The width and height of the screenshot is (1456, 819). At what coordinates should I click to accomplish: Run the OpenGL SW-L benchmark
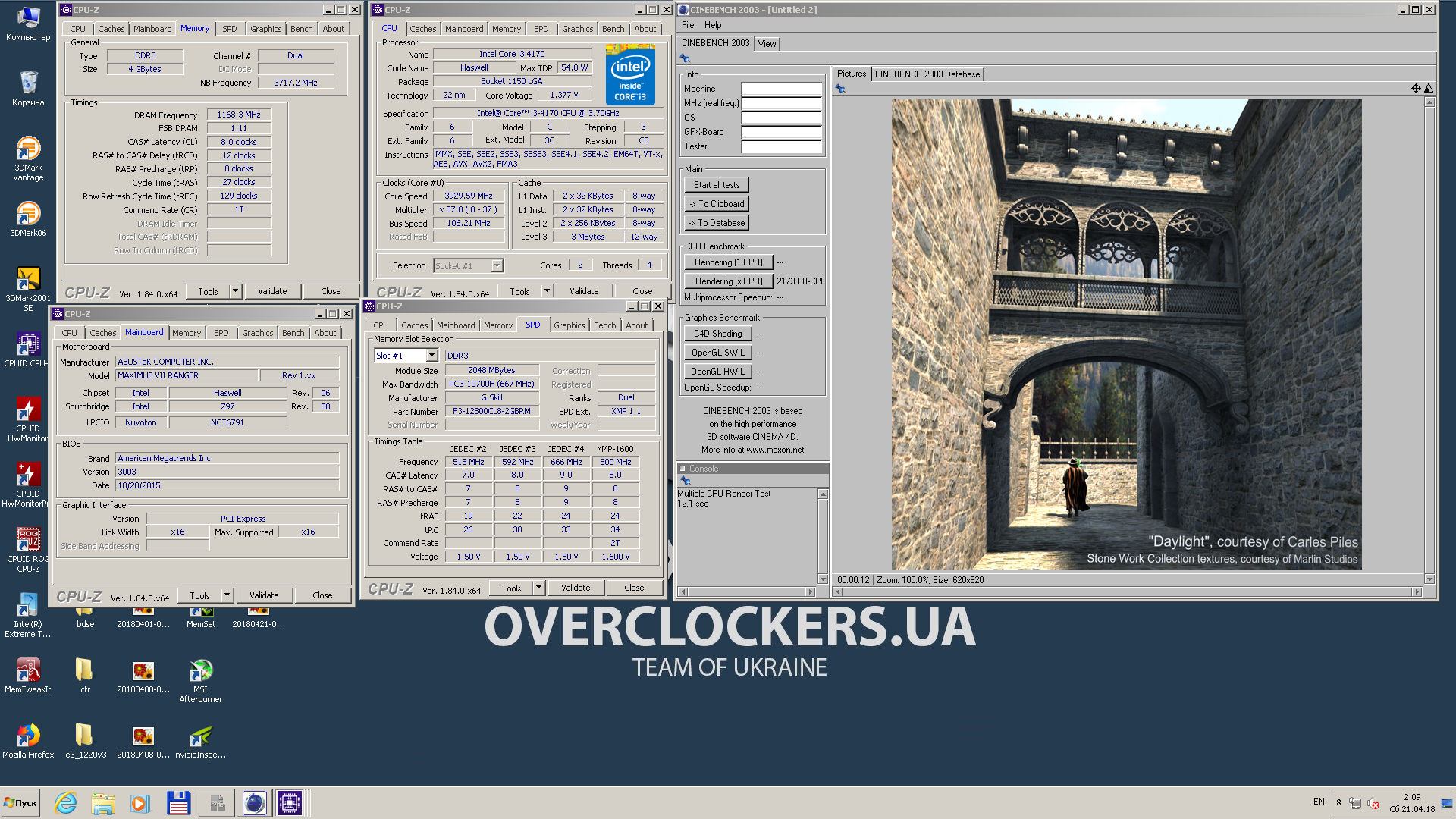coord(718,353)
